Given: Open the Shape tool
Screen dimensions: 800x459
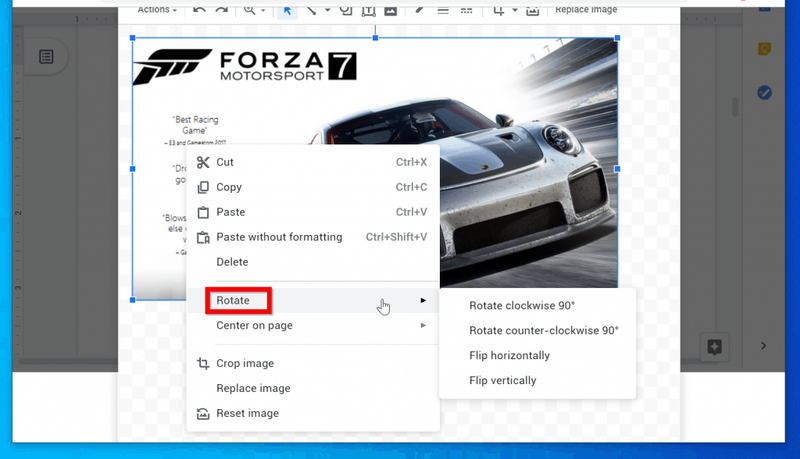Looking at the screenshot, I should (346, 10).
